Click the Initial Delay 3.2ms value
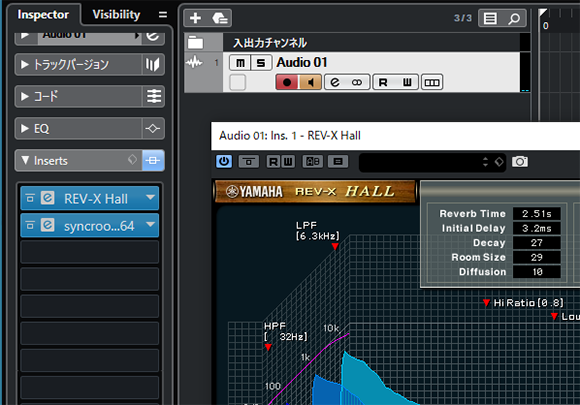 tap(537, 228)
